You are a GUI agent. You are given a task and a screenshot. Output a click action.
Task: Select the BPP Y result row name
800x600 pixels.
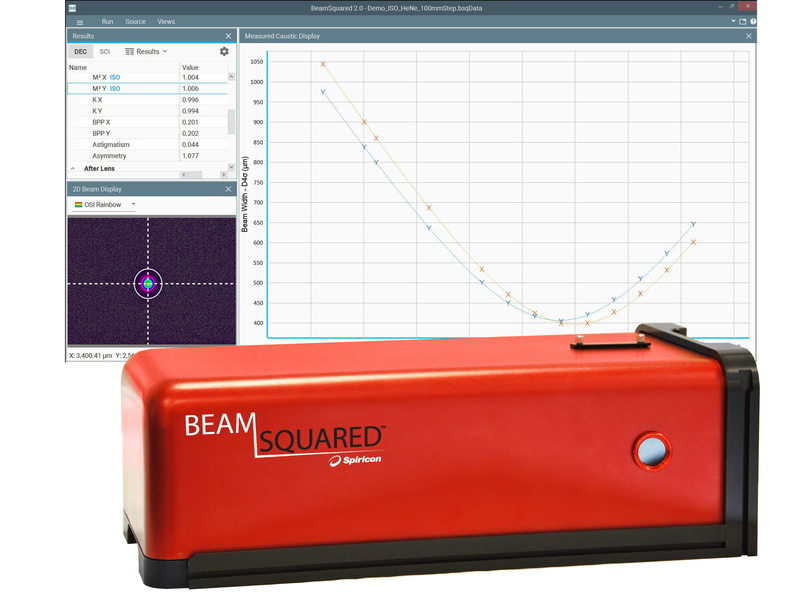coord(101,134)
